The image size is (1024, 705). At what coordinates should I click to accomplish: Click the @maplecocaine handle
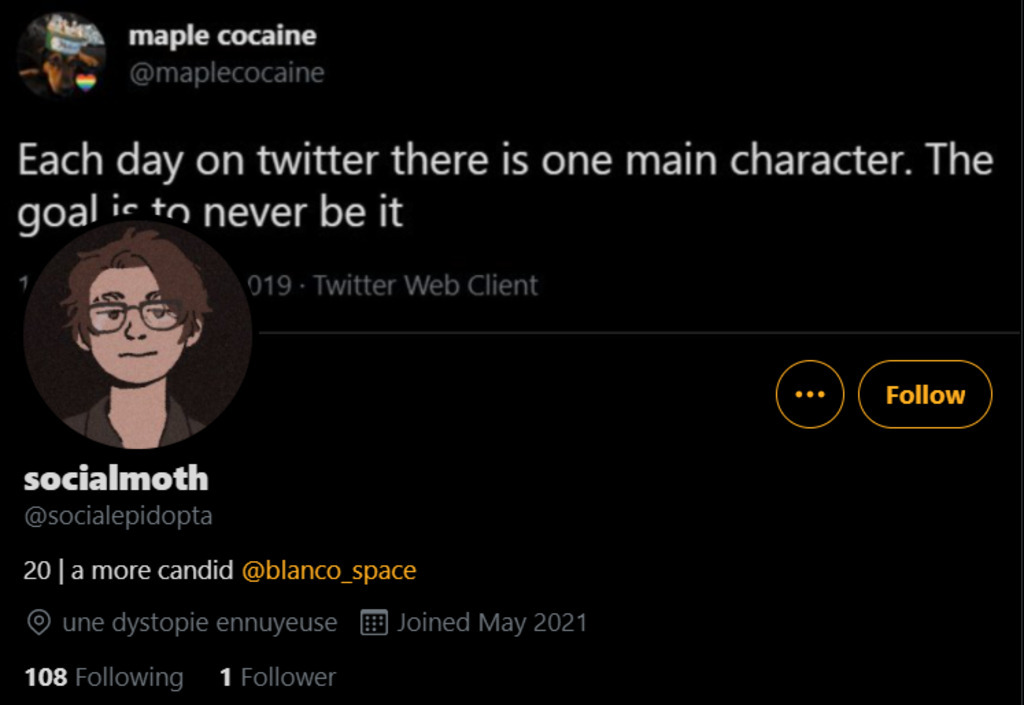tap(226, 73)
